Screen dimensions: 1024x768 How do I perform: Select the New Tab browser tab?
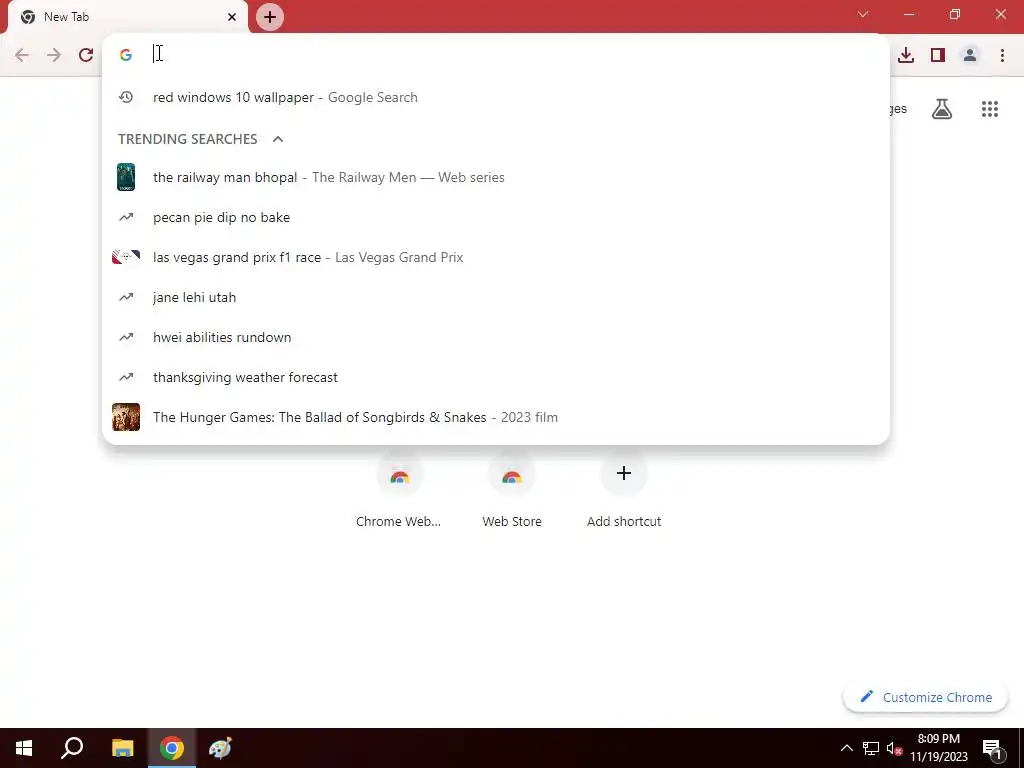(x=128, y=17)
